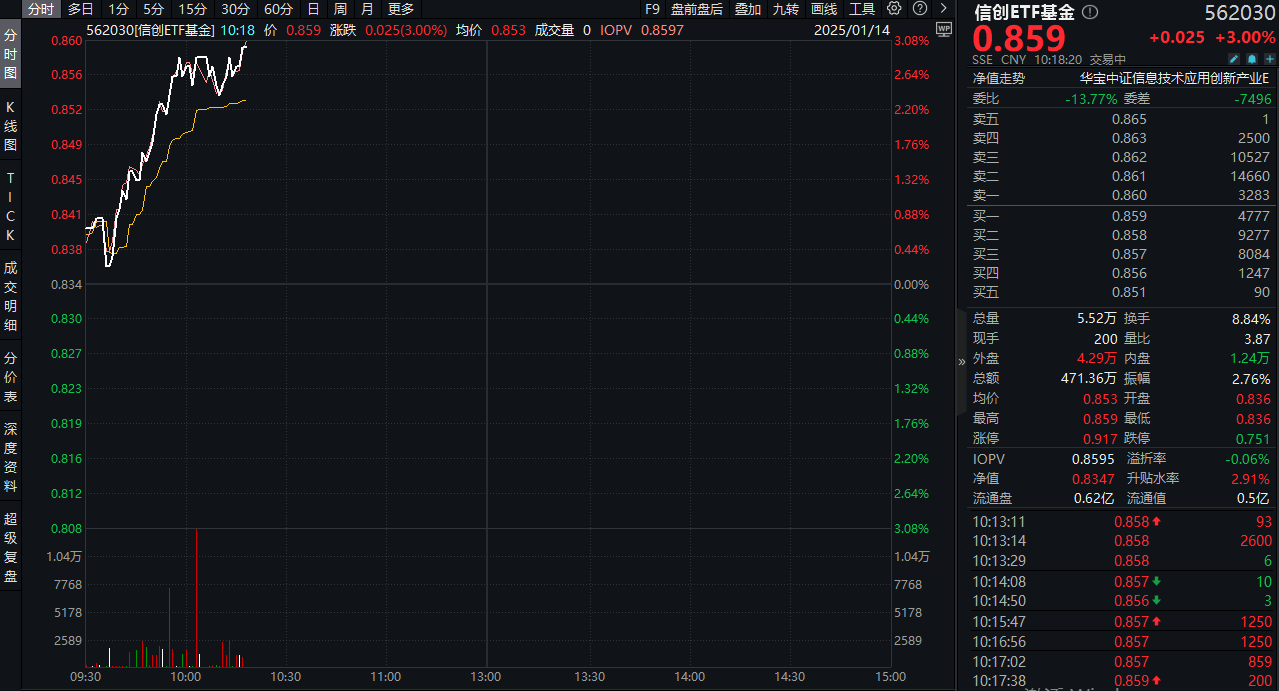Click the 买四 price 0.856 row

[x=1121, y=273]
